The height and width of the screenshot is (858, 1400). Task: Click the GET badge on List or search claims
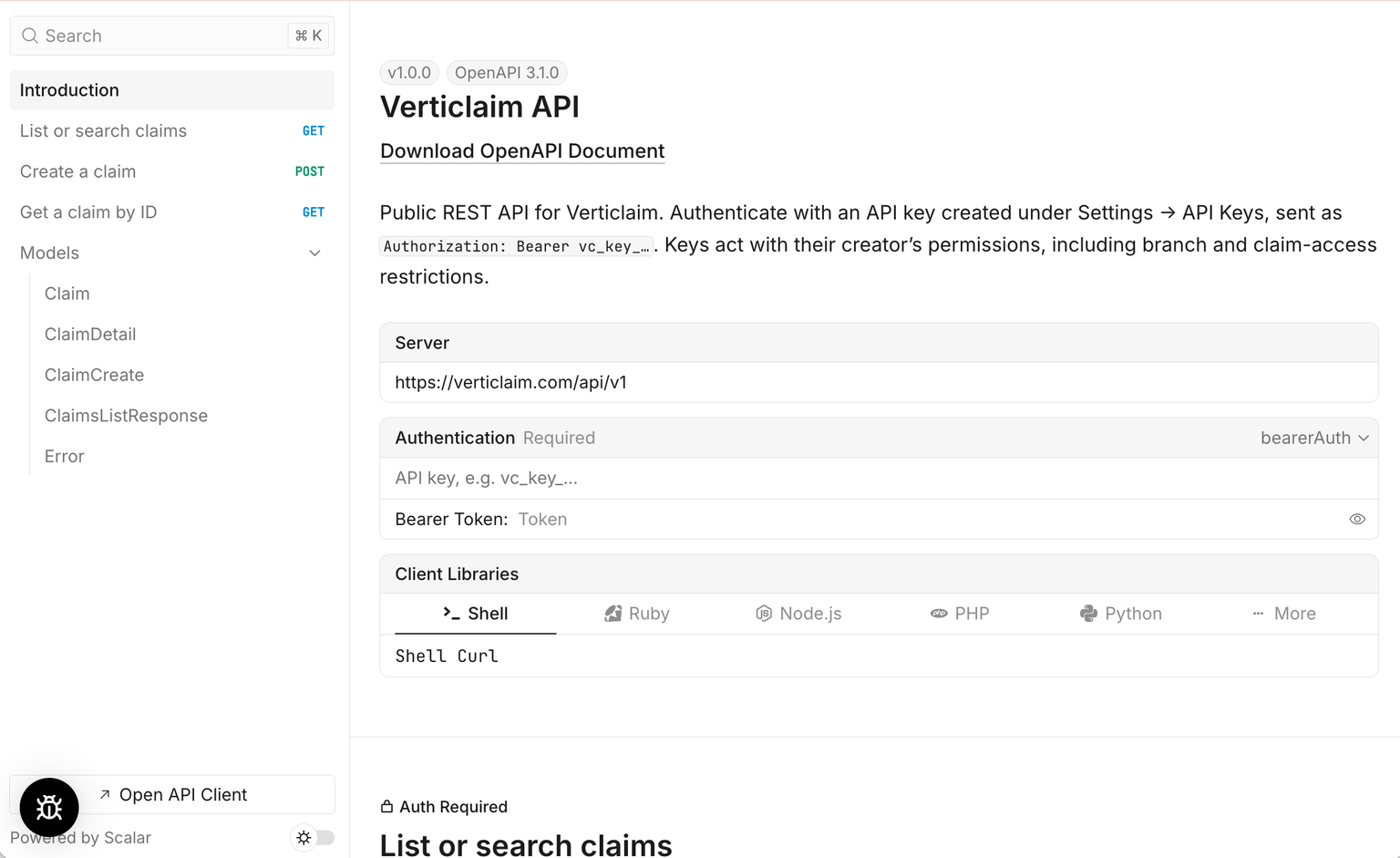(x=314, y=131)
